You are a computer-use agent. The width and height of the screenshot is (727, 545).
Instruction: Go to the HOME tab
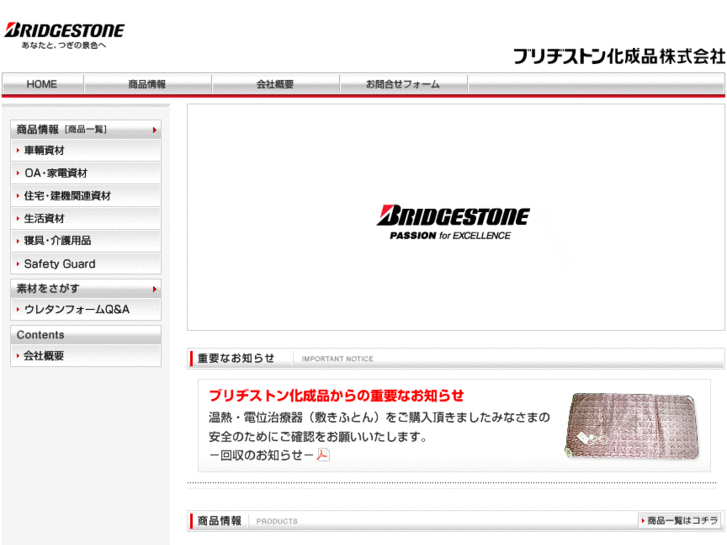pyautogui.click(x=42, y=84)
